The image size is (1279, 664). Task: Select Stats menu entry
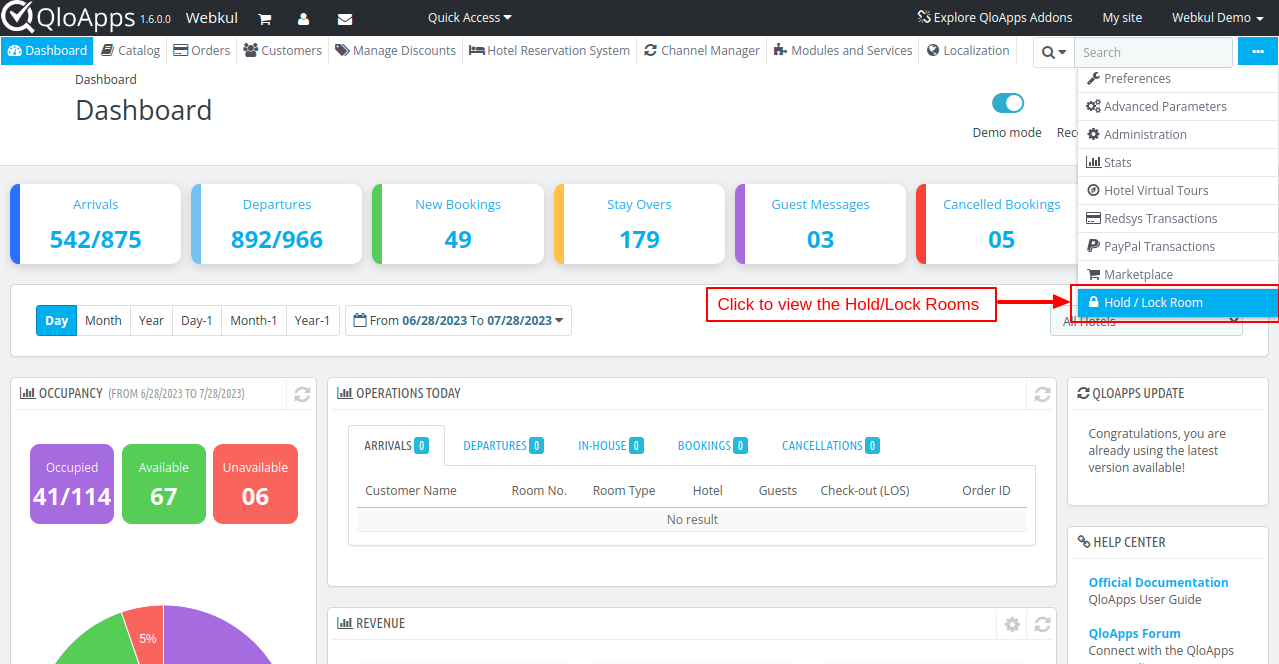(x=1177, y=163)
